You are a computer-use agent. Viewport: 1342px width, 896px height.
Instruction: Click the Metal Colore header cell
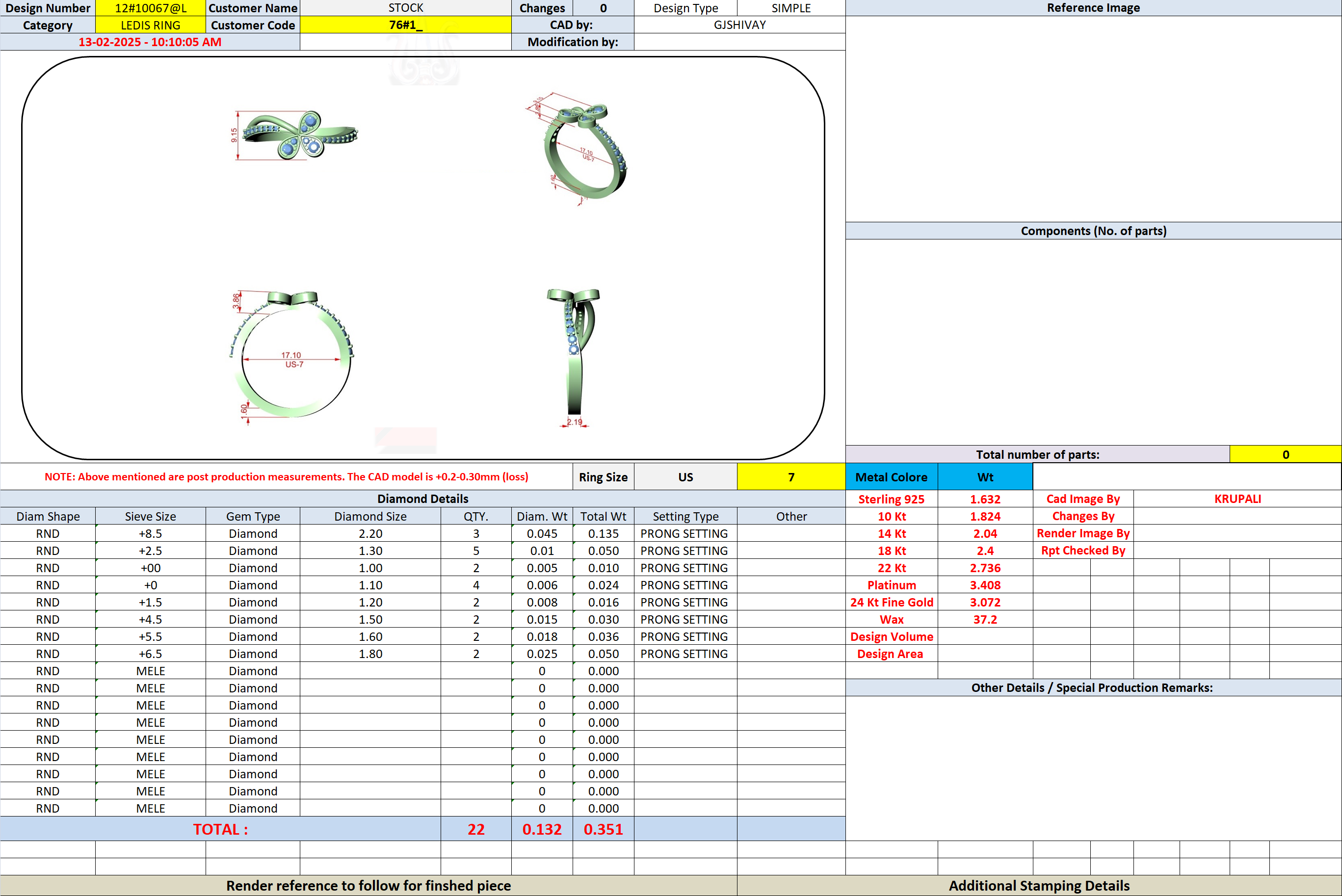pyautogui.click(x=891, y=477)
